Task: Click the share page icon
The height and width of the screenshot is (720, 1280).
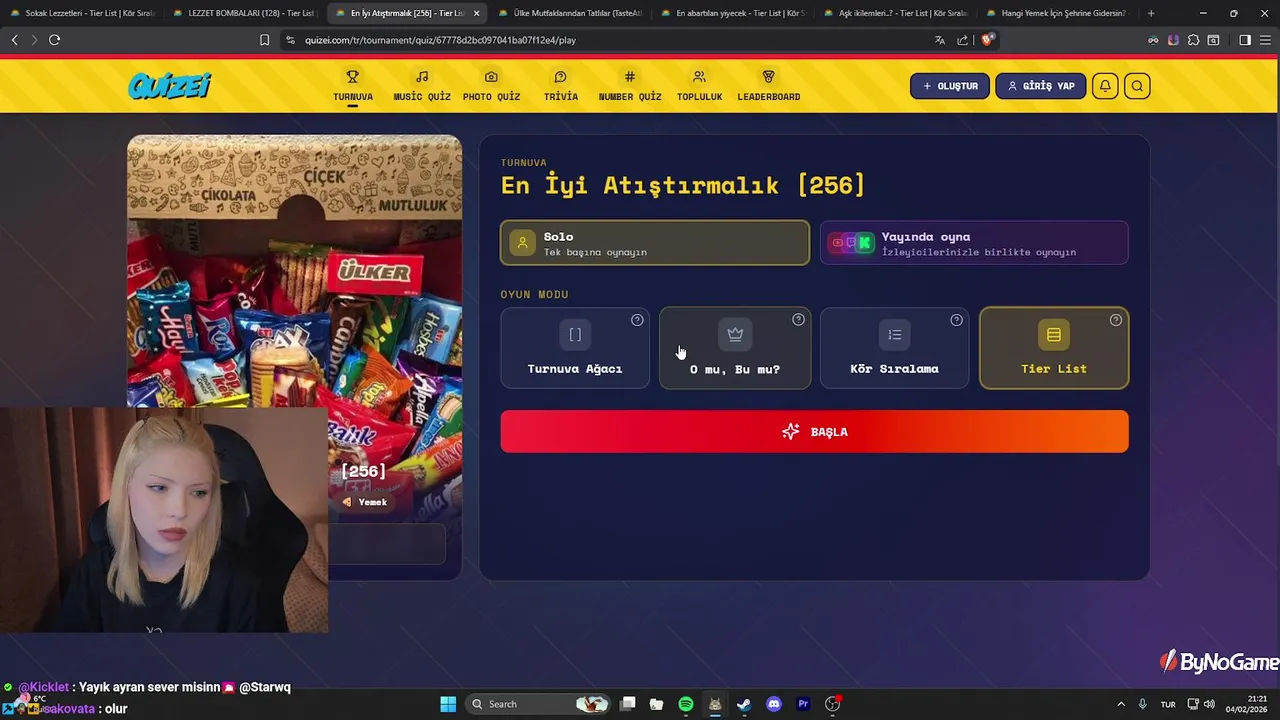Action: (x=962, y=40)
